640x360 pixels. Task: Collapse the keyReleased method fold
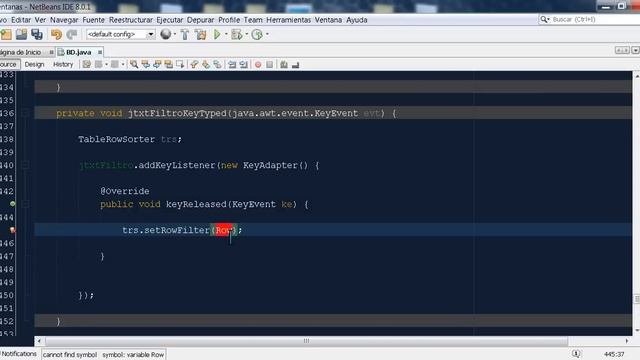pos(25,204)
